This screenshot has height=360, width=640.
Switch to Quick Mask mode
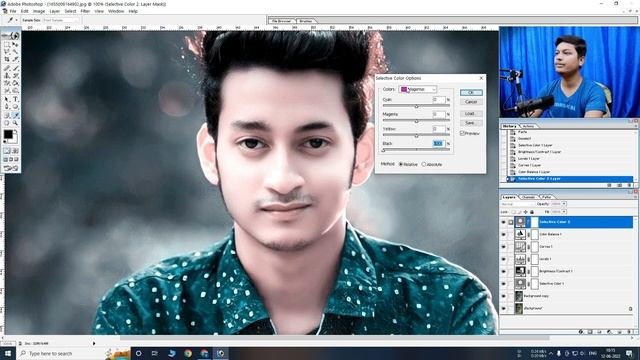pos(15,151)
